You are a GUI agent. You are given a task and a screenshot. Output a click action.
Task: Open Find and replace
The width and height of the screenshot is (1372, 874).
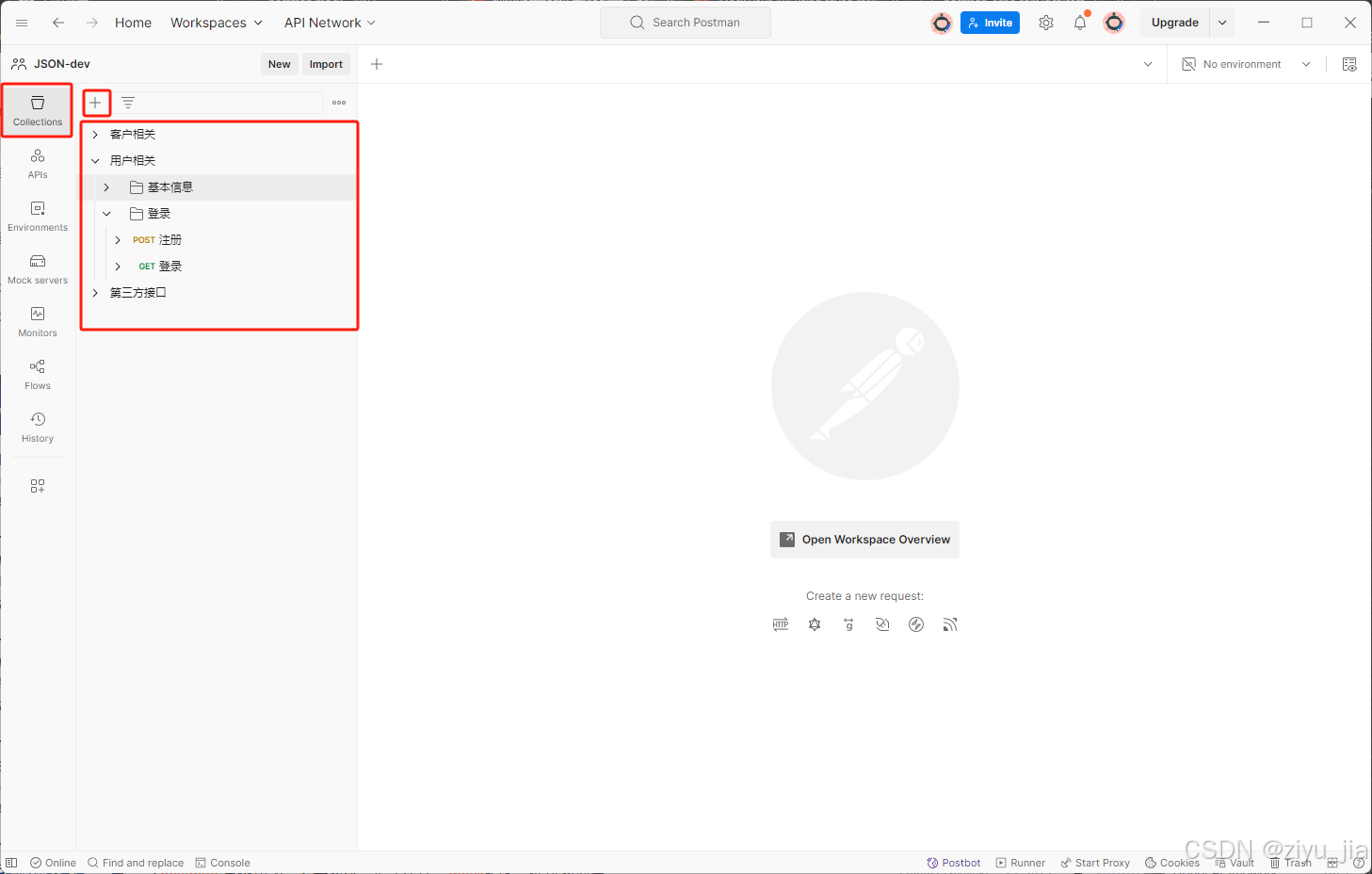pyautogui.click(x=136, y=863)
